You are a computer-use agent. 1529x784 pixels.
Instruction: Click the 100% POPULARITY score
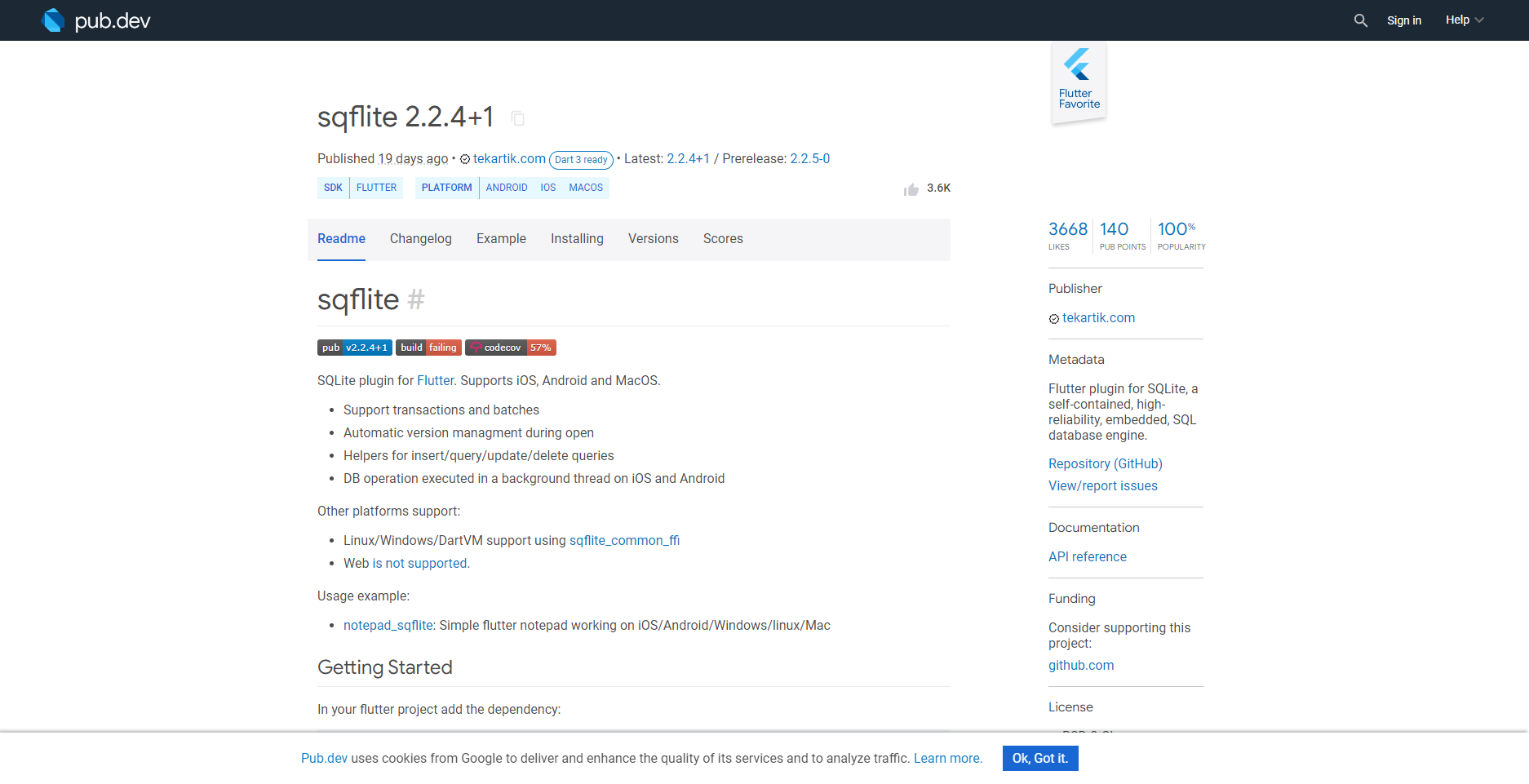point(1181,236)
